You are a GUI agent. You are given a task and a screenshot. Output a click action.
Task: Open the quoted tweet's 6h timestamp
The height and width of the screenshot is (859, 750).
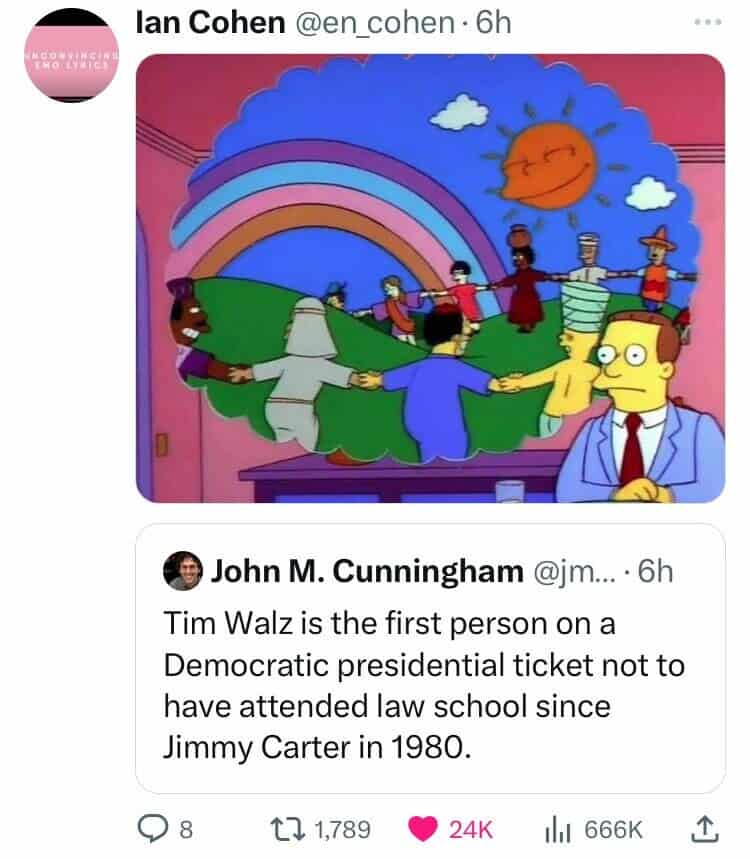click(656, 571)
